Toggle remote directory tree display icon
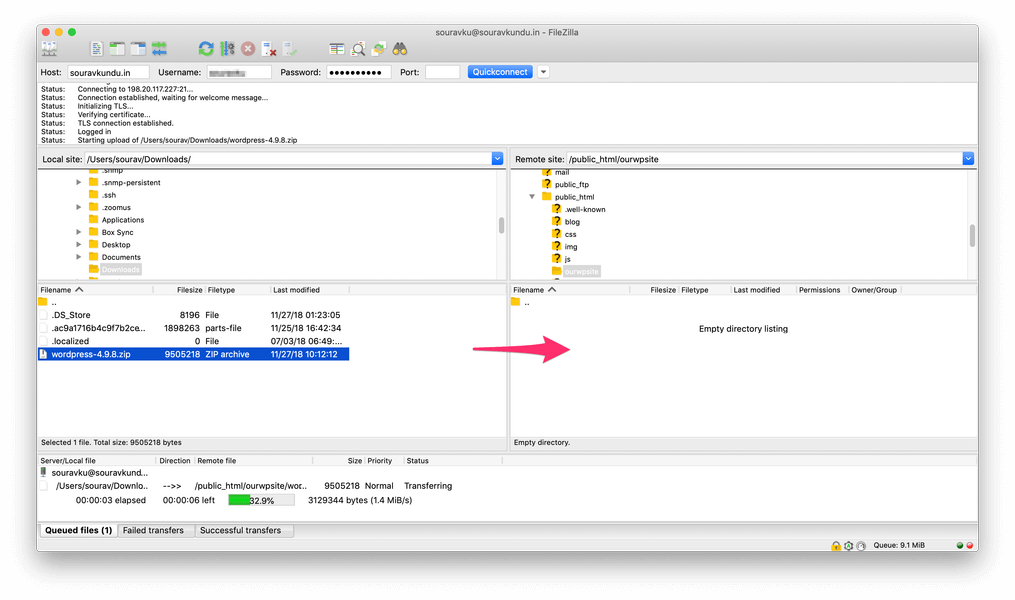 pyautogui.click(x=138, y=49)
